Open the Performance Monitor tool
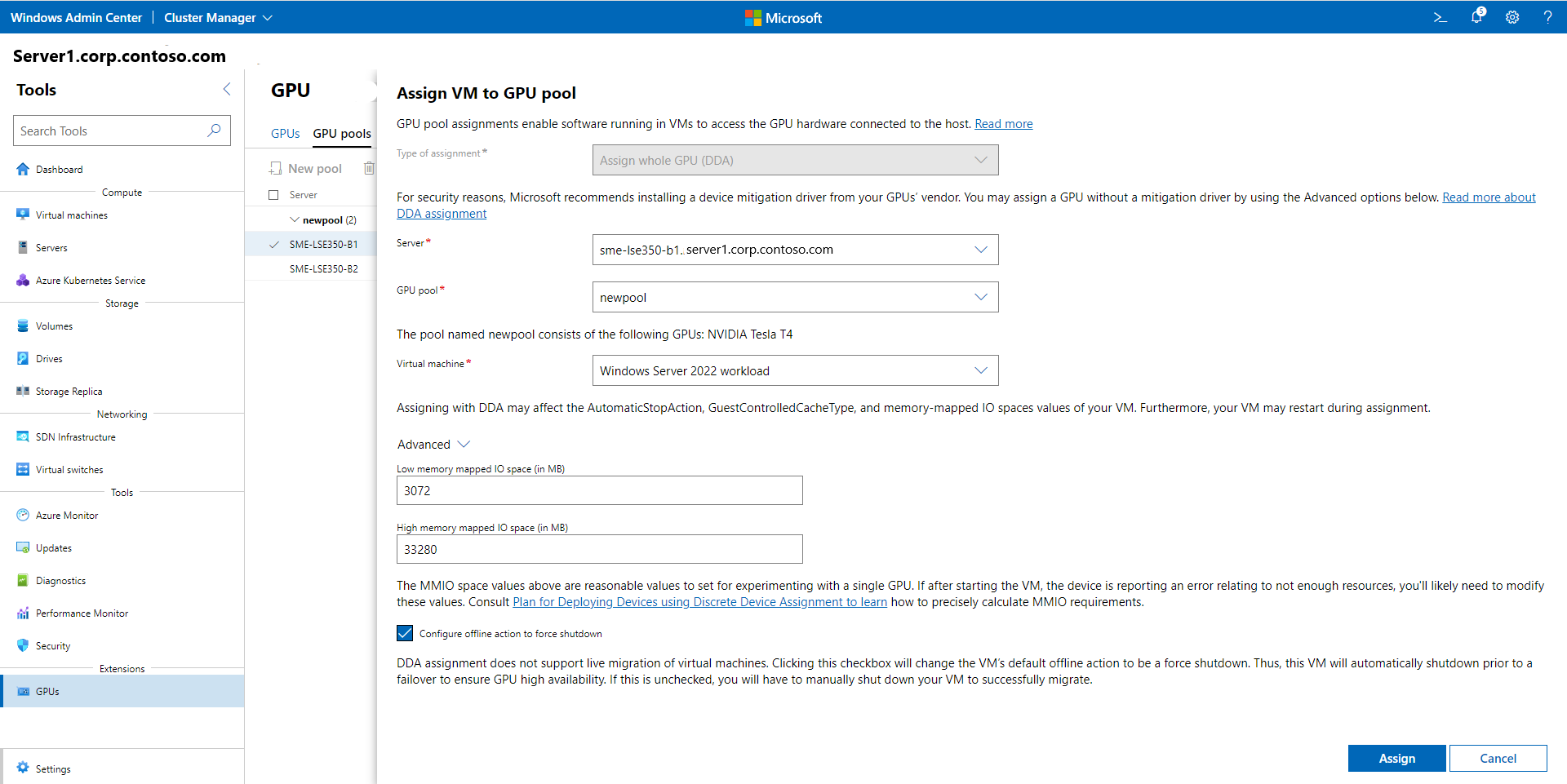The image size is (1567, 784). [82, 613]
